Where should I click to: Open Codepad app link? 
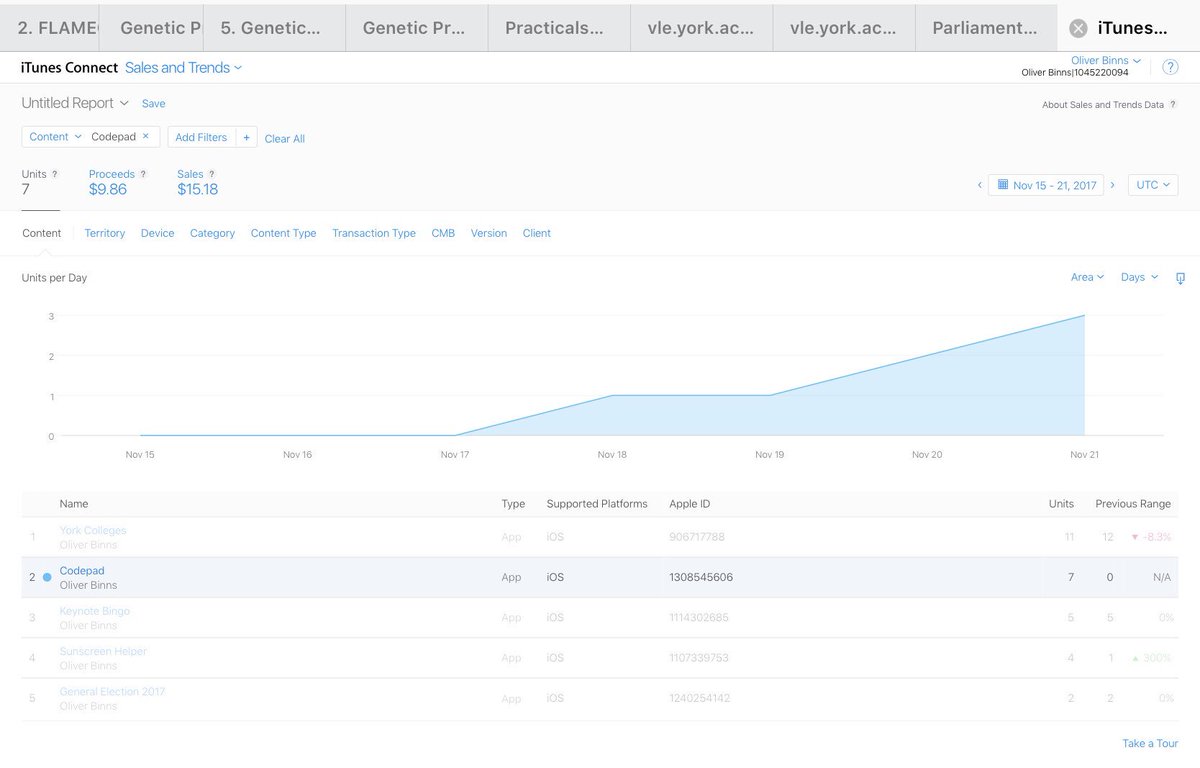pos(82,570)
